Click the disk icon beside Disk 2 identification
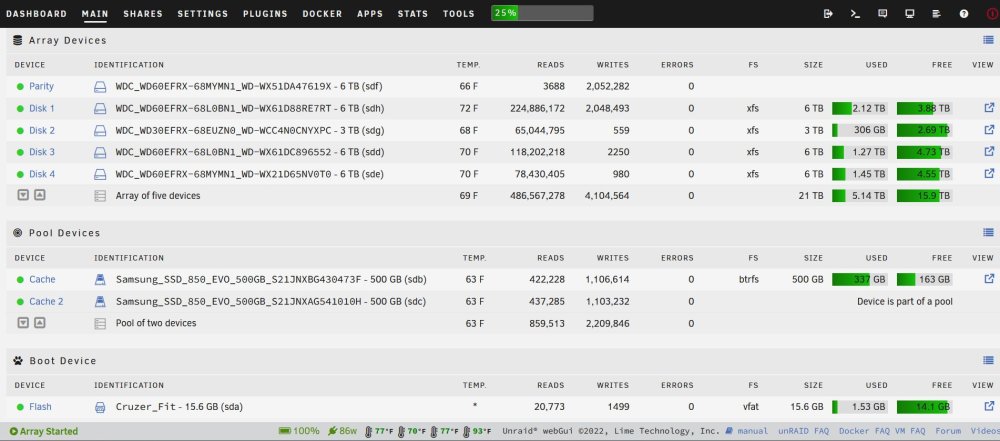 (x=100, y=130)
